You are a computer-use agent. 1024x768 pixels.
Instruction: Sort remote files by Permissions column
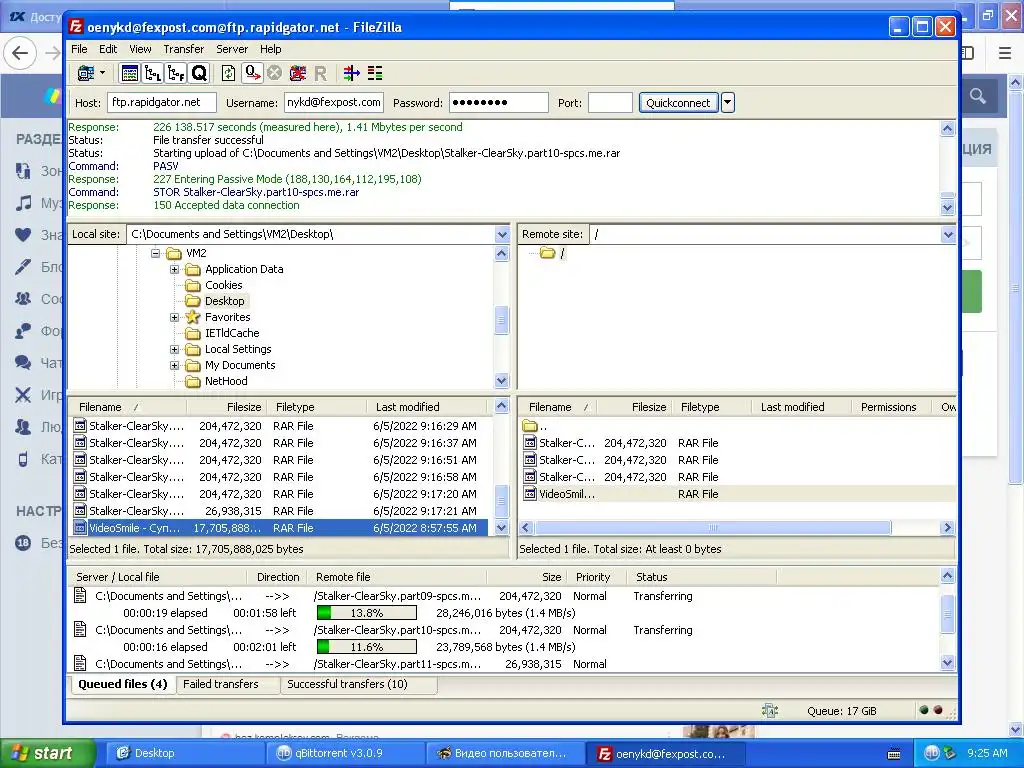click(x=893, y=407)
